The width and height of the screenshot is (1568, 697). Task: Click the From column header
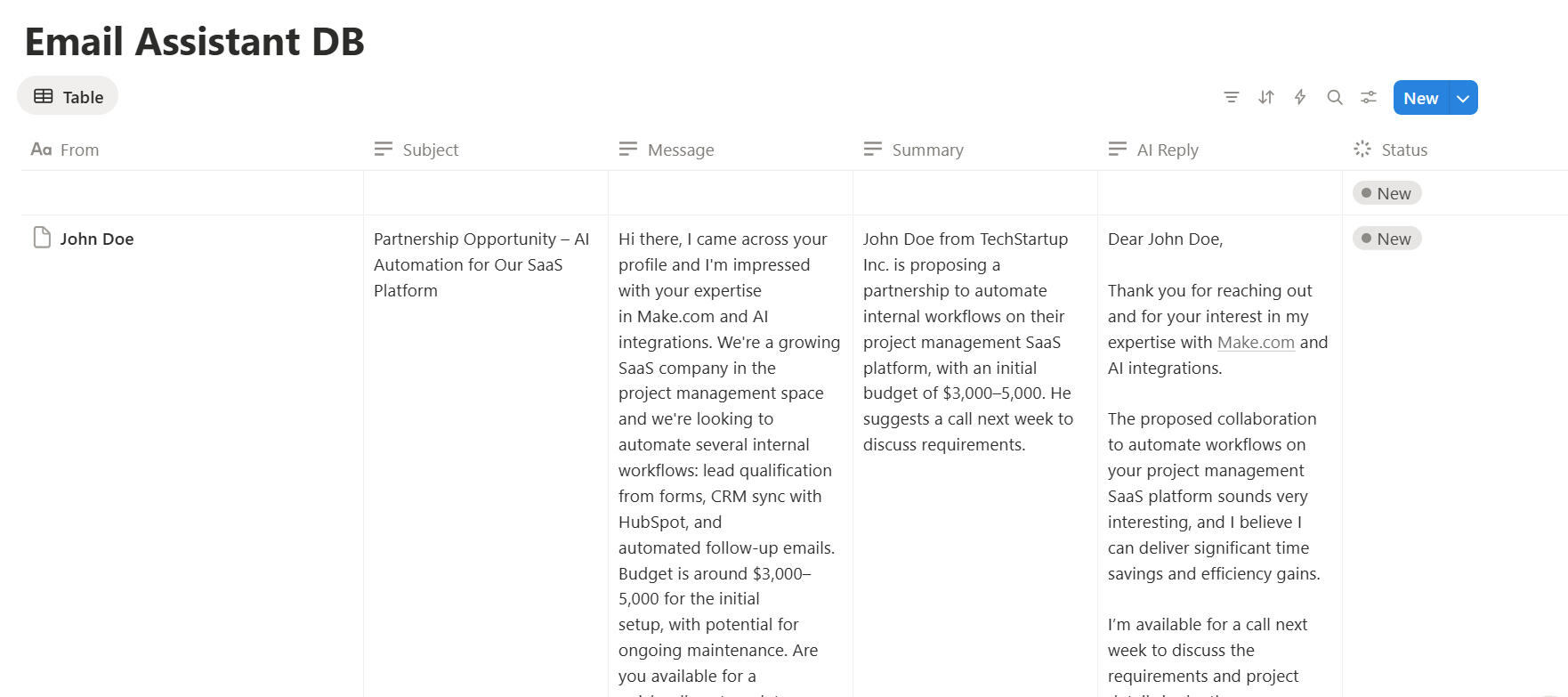[79, 150]
